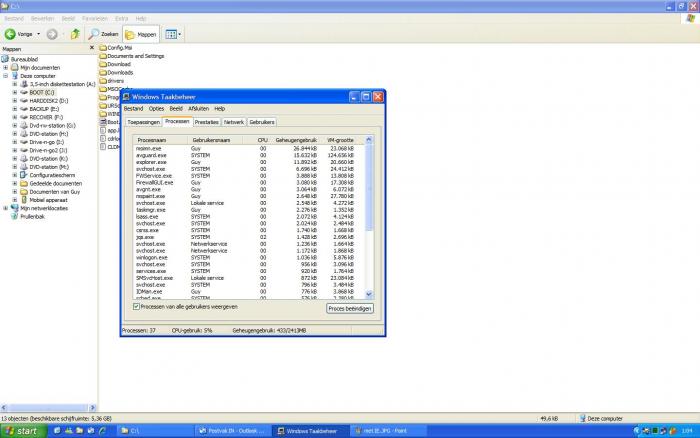Go up one folder level icon
The width and height of the screenshot is (700, 438).
point(75,34)
